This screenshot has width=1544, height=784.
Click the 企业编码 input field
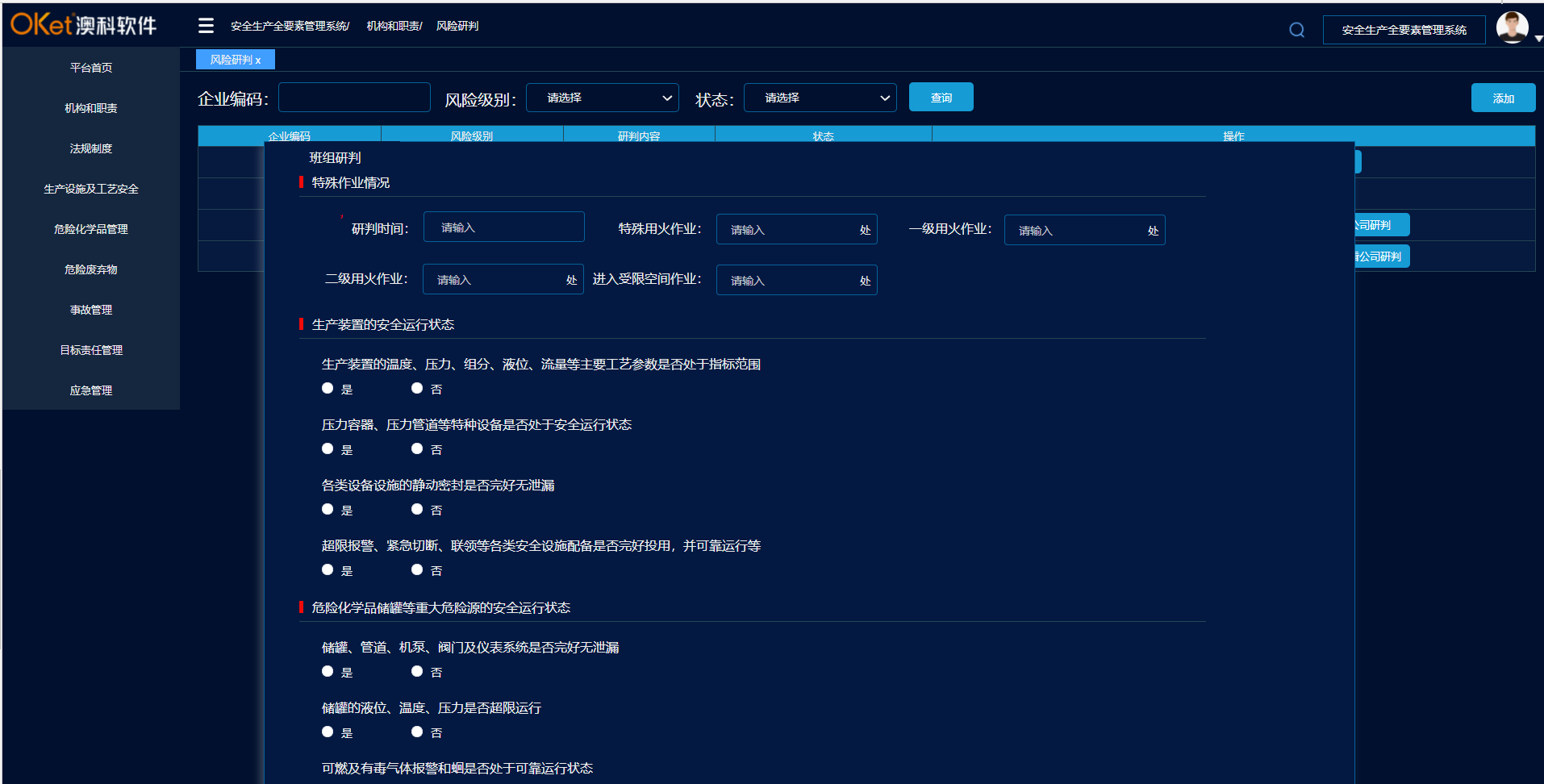tap(353, 97)
